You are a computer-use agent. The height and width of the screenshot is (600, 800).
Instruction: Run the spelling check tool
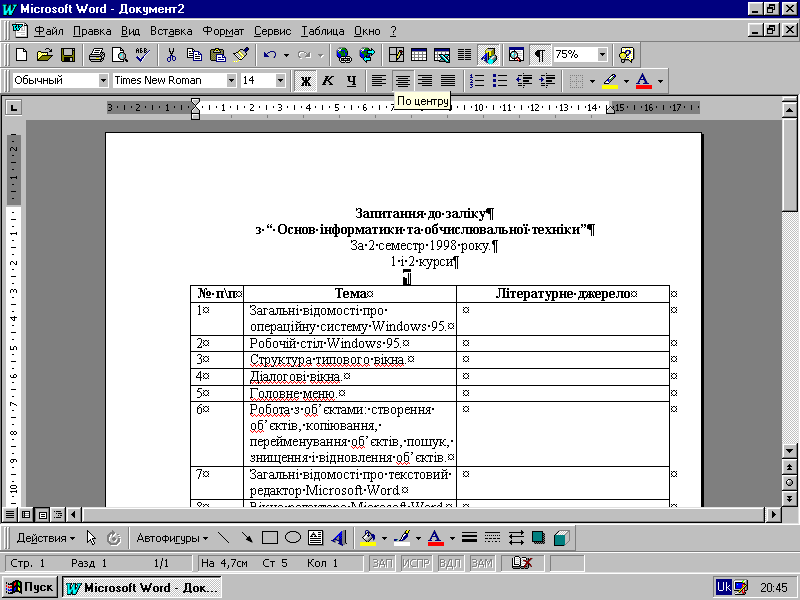point(142,55)
